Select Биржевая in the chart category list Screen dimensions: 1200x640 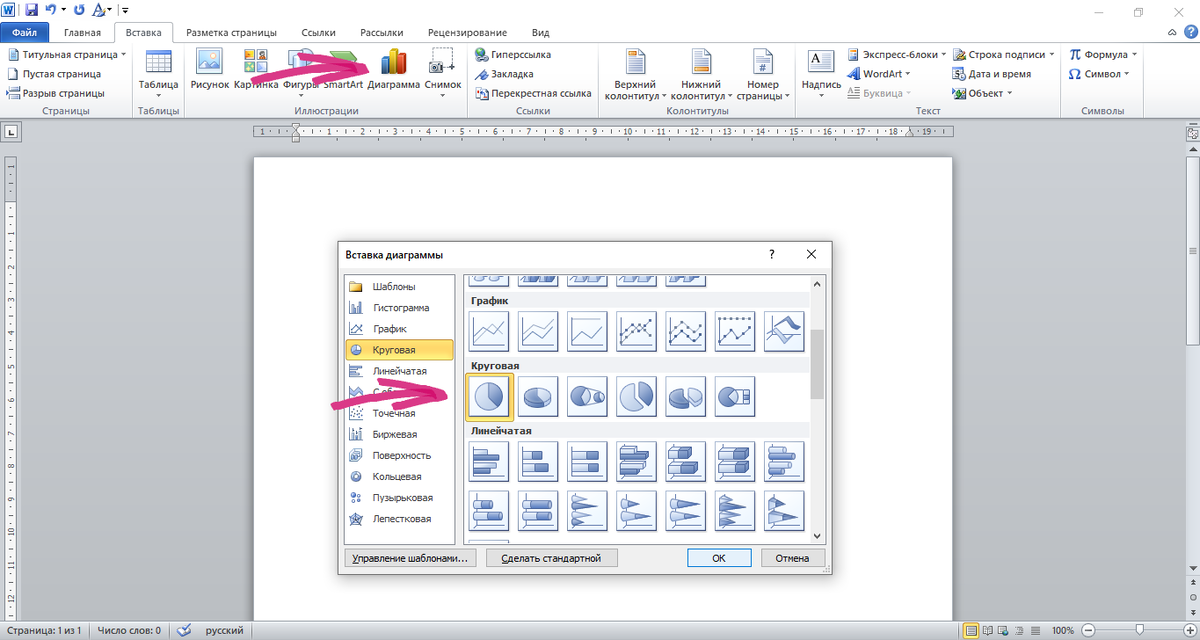click(399, 434)
